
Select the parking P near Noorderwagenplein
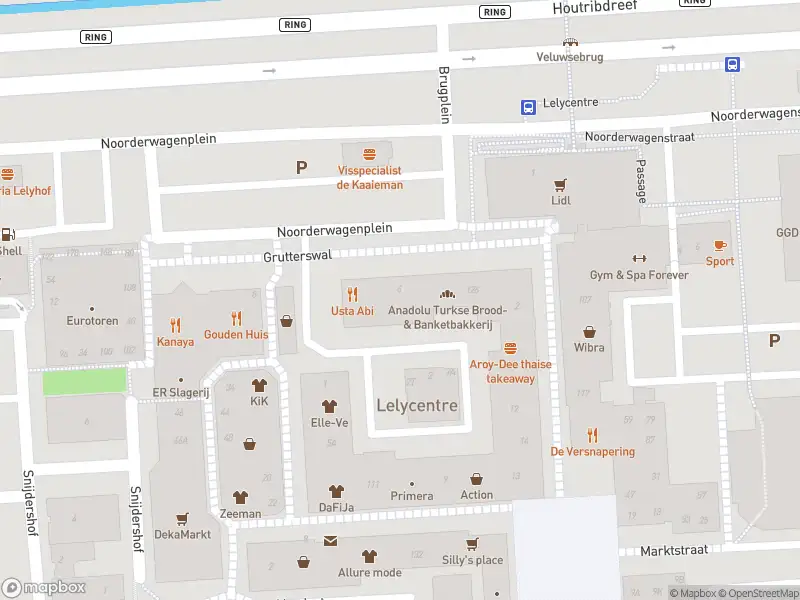pyautogui.click(x=301, y=168)
